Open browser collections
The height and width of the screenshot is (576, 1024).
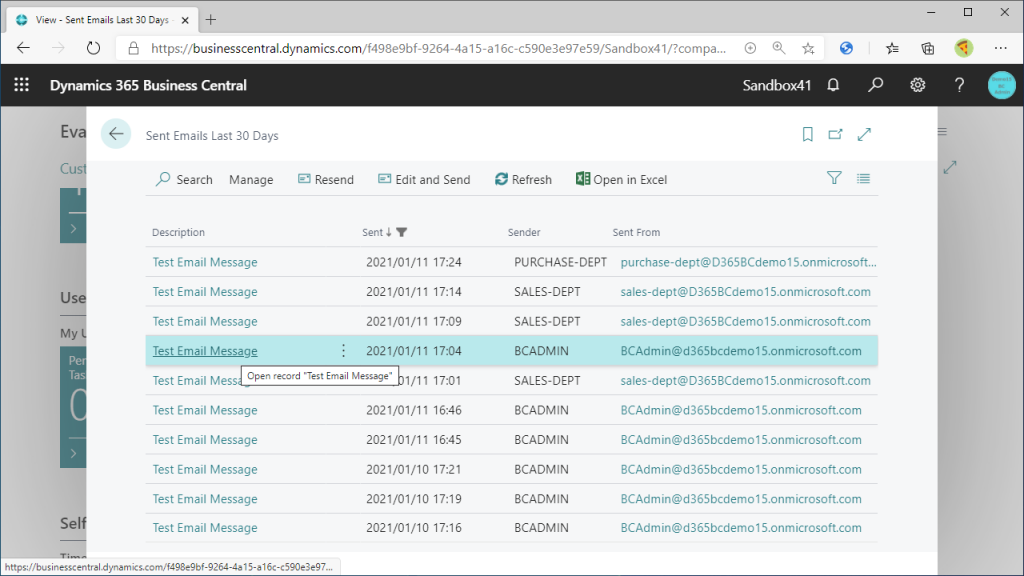(927, 48)
